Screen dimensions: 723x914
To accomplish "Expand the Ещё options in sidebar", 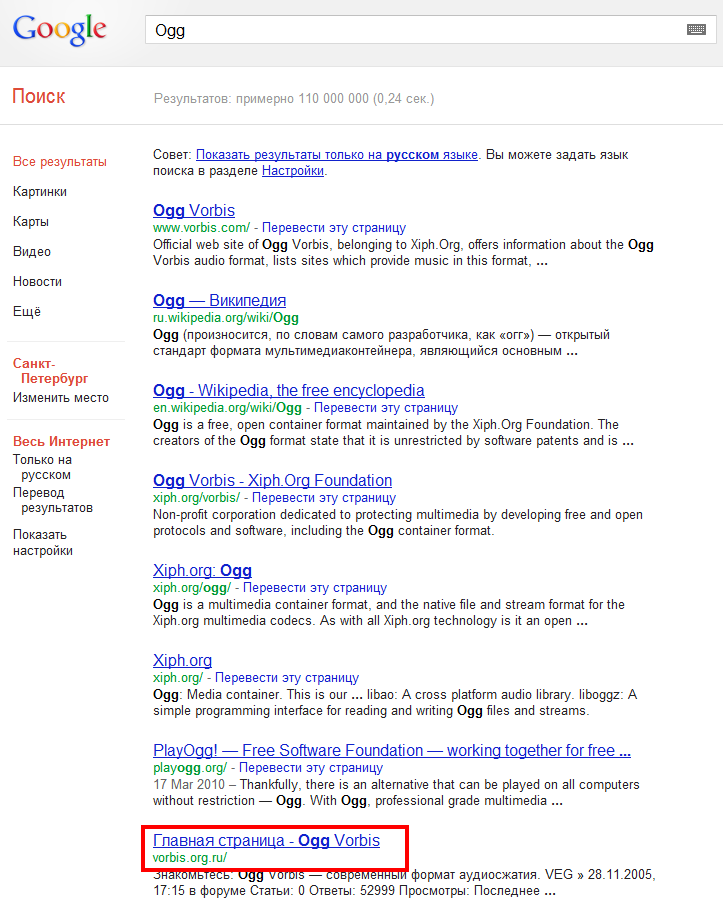I will coord(27,312).
